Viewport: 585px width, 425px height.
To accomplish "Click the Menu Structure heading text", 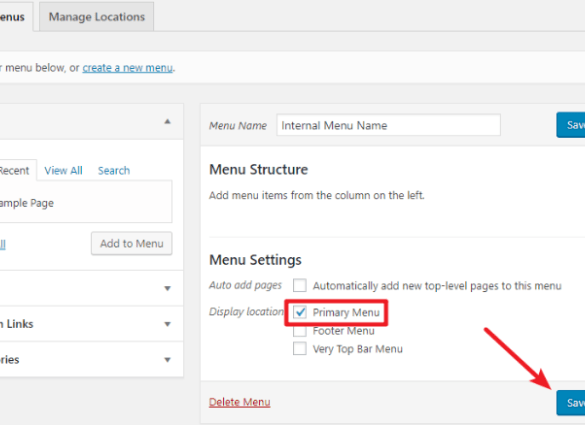I will (x=259, y=170).
